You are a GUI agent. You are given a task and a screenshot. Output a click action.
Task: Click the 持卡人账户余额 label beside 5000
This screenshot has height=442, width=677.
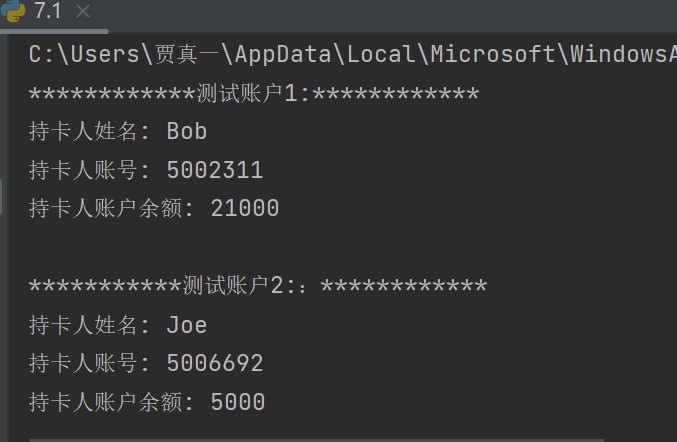pyautogui.click(x=105, y=402)
